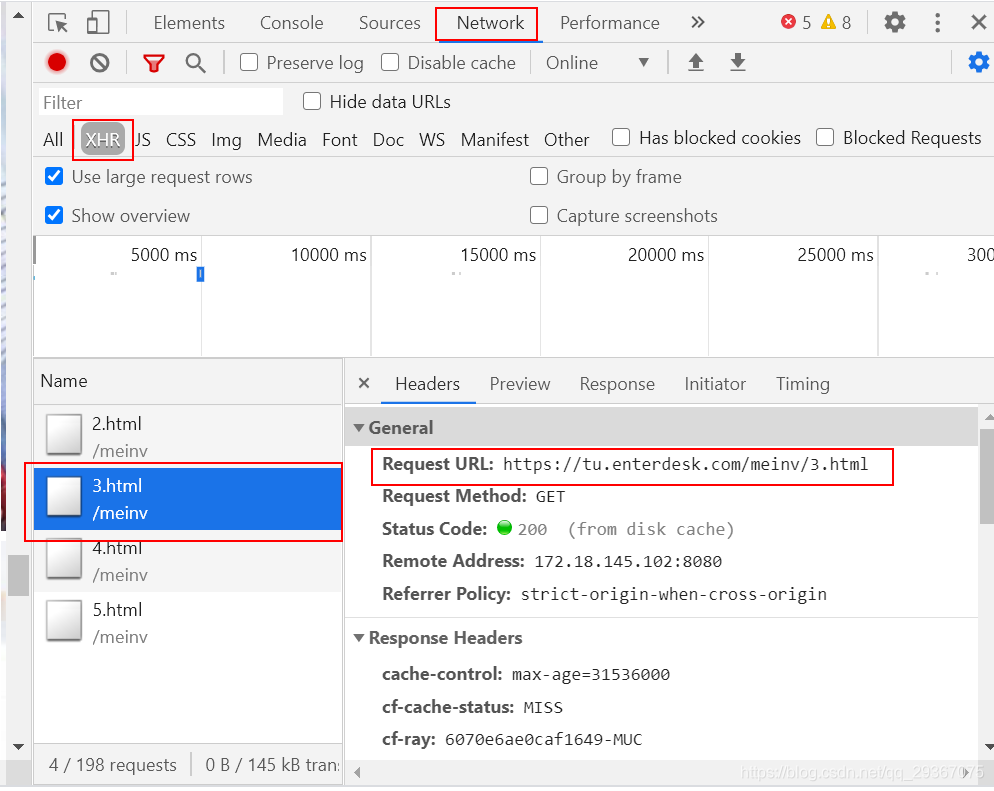994x791 pixels.
Task: Clear the network log
Action: (x=100, y=63)
